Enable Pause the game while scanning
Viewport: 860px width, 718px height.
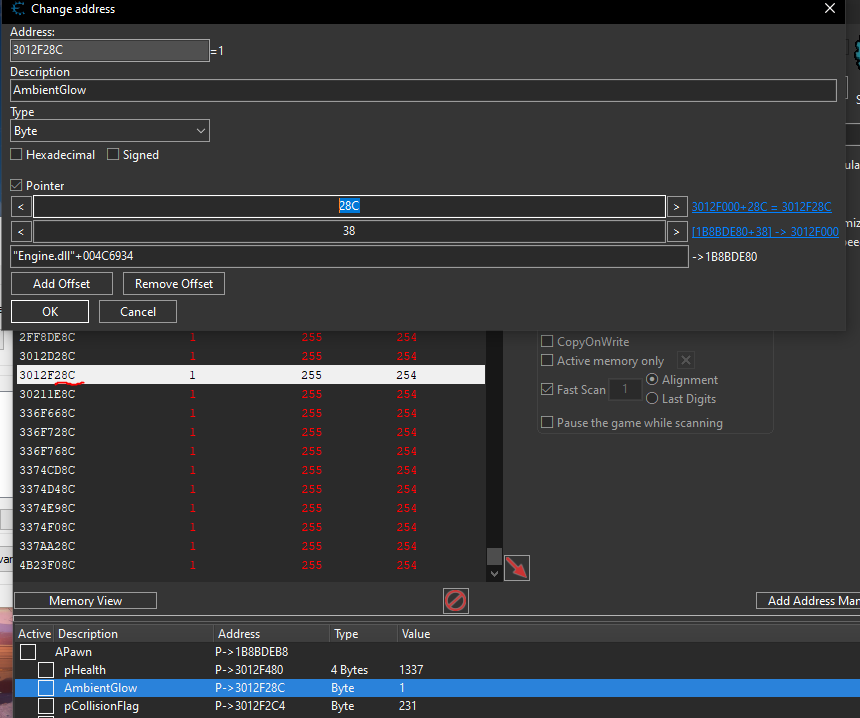click(547, 422)
